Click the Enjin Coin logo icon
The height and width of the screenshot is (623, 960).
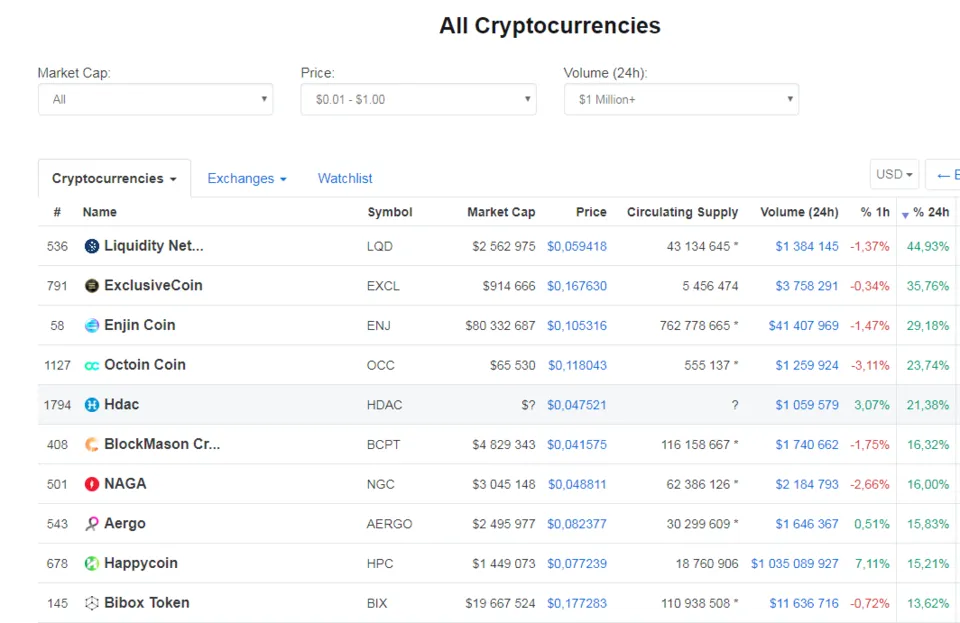(x=92, y=326)
